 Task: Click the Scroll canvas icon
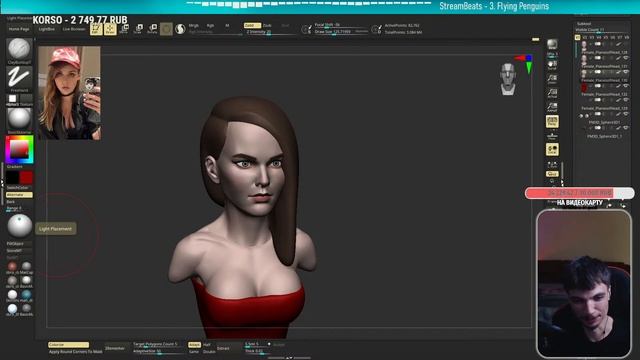point(552,65)
